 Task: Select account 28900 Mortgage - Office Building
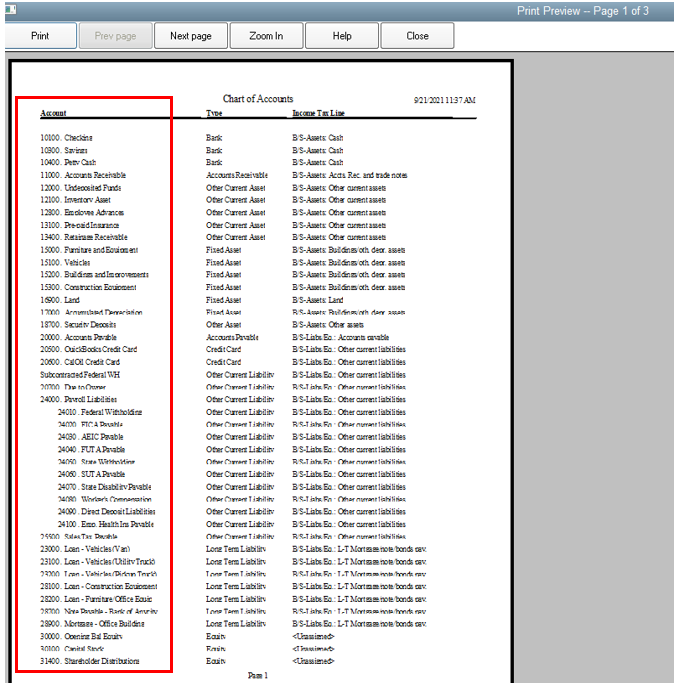(92, 624)
